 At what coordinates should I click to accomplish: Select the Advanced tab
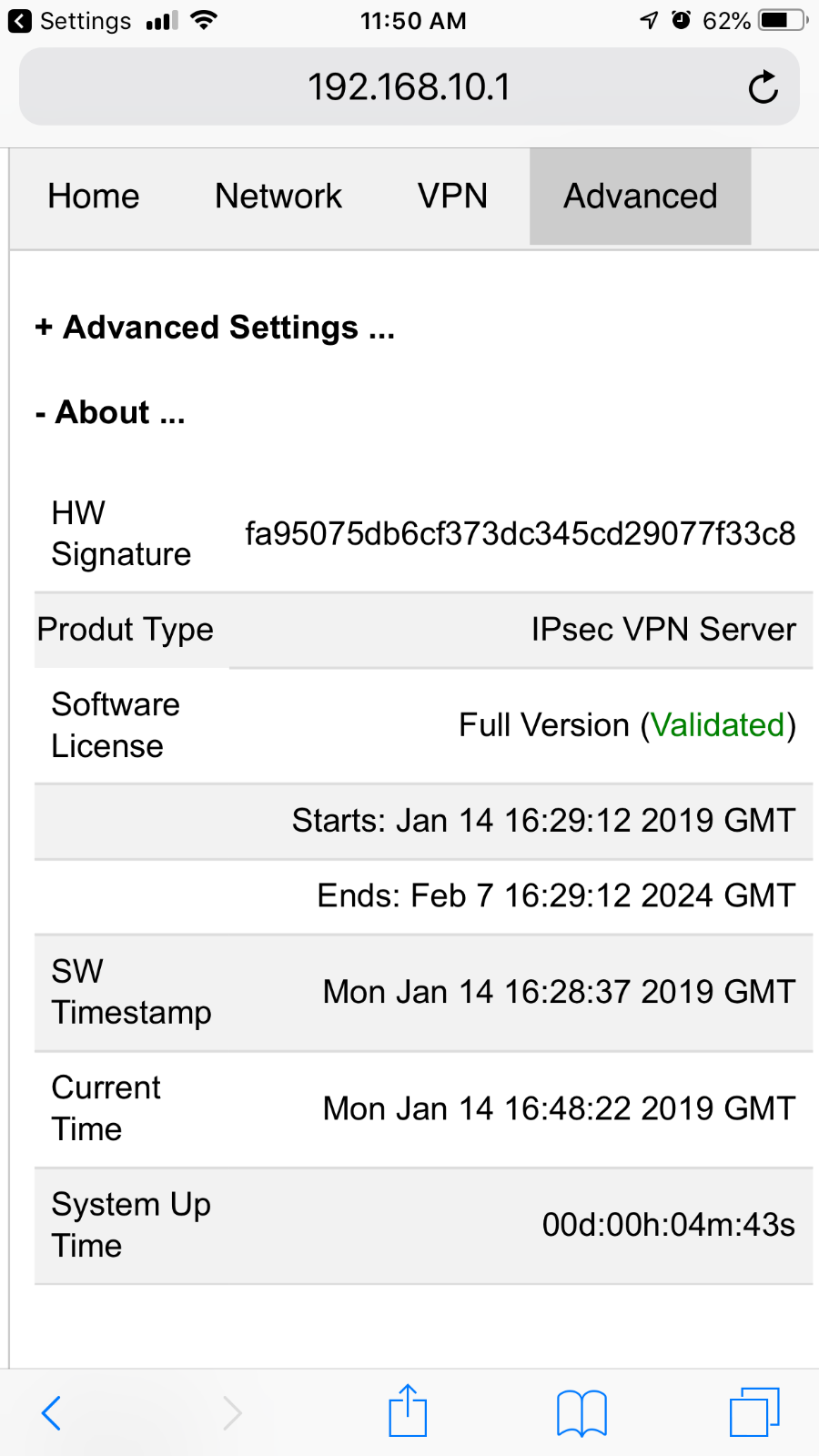641,197
